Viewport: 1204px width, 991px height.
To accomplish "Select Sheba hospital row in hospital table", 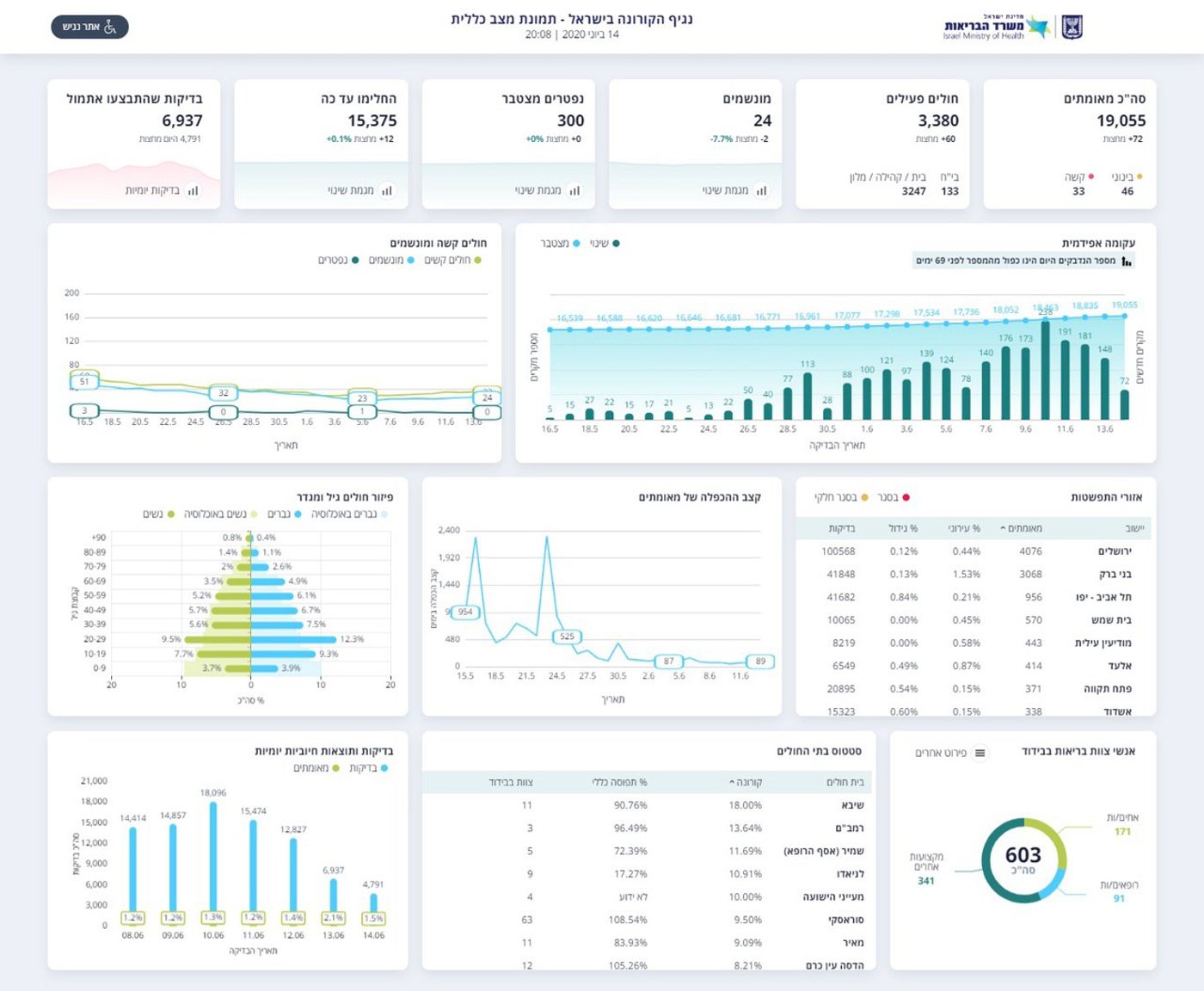I will [x=647, y=805].
